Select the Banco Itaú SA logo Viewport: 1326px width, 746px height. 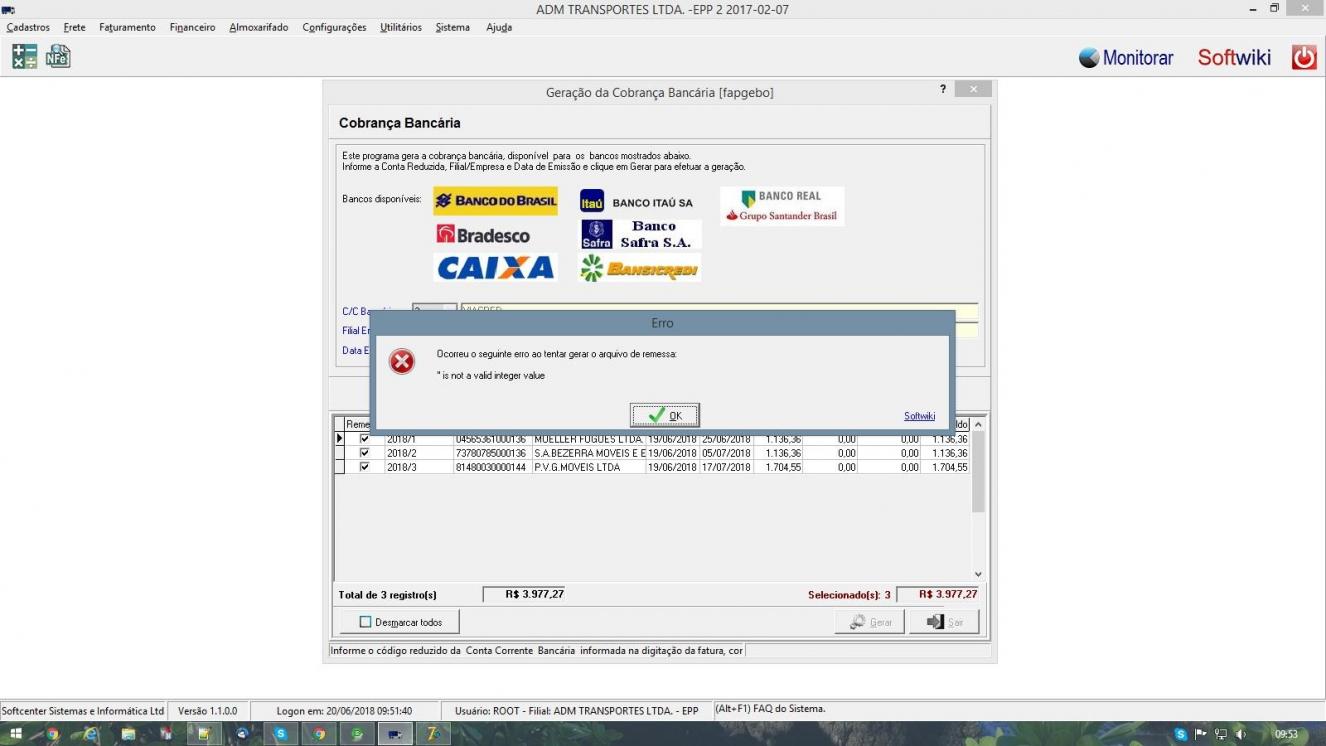637,202
